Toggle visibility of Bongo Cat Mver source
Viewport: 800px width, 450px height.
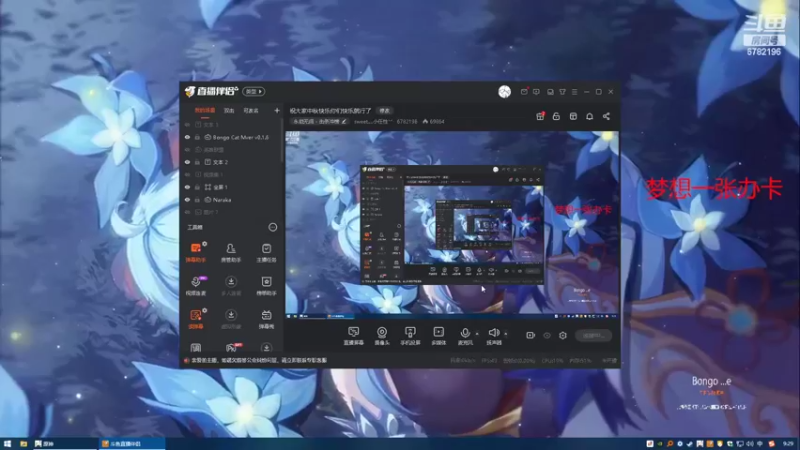[x=187, y=137]
